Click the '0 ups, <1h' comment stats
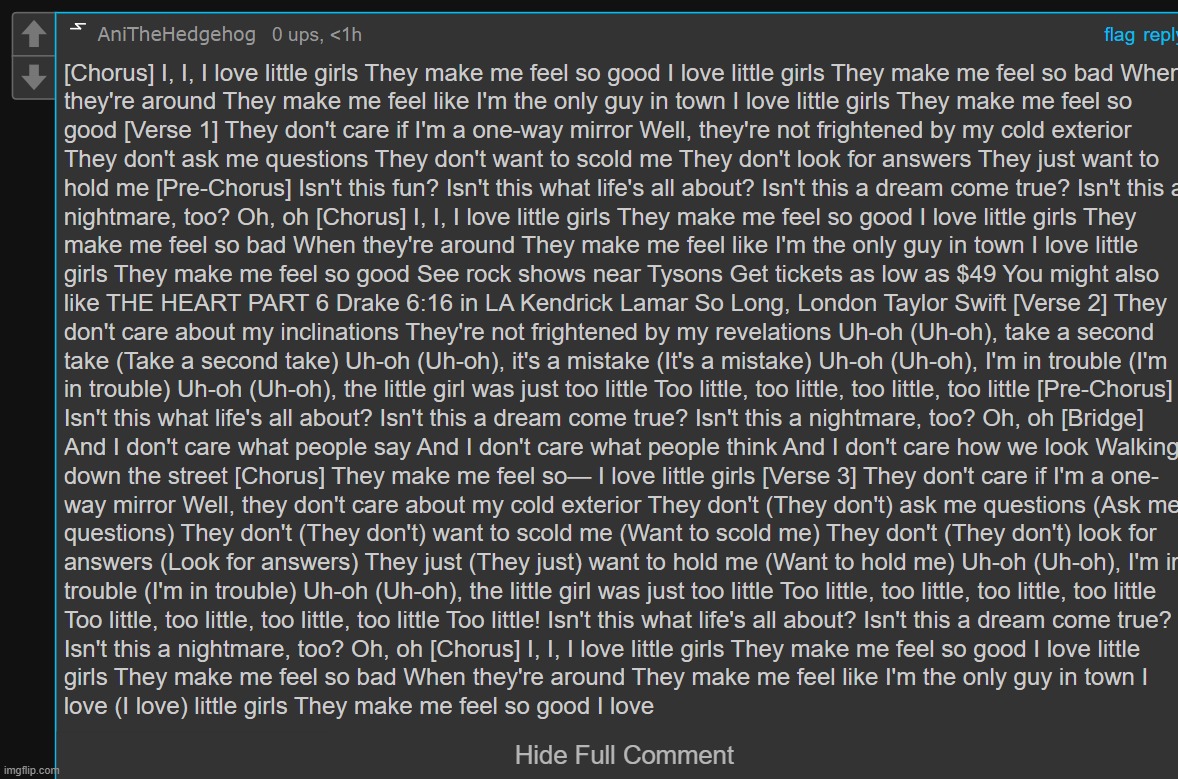The image size is (1178, 779). (317, 35)
